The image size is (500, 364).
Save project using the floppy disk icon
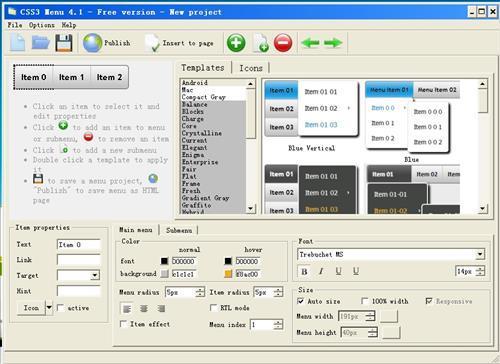[x=64, y=43]
